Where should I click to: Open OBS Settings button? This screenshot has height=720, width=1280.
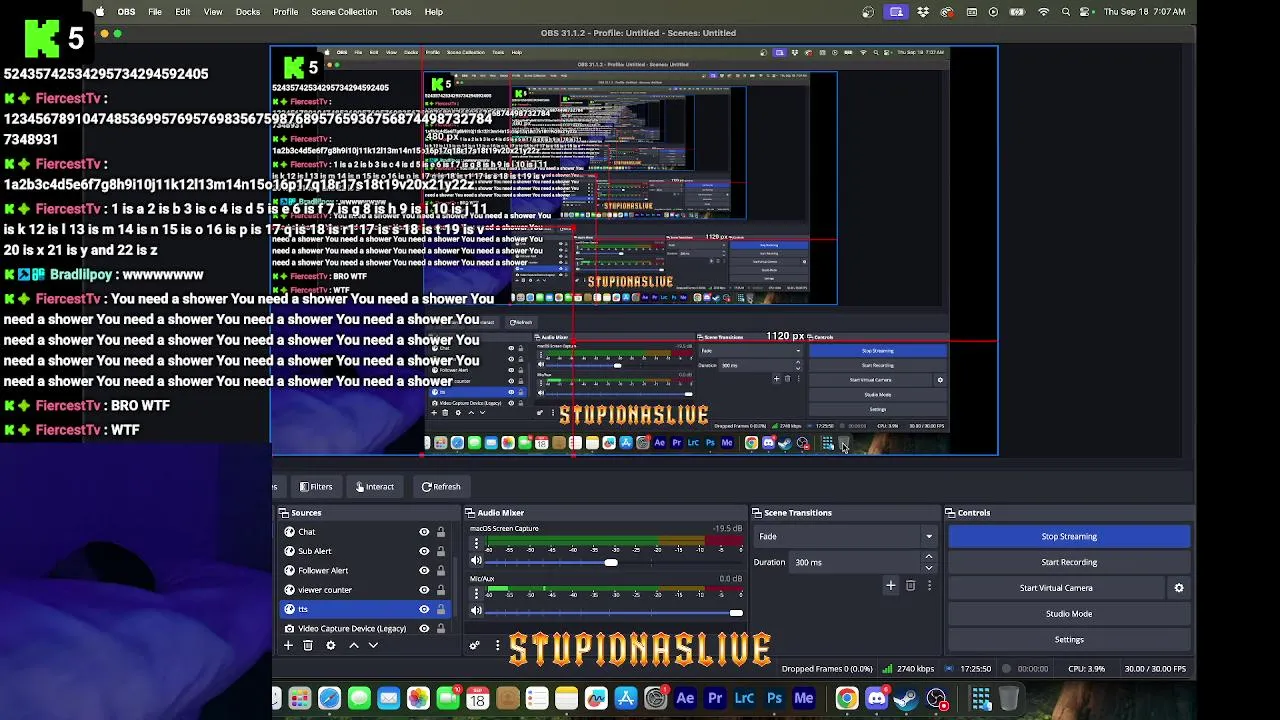pos(1069,640)
